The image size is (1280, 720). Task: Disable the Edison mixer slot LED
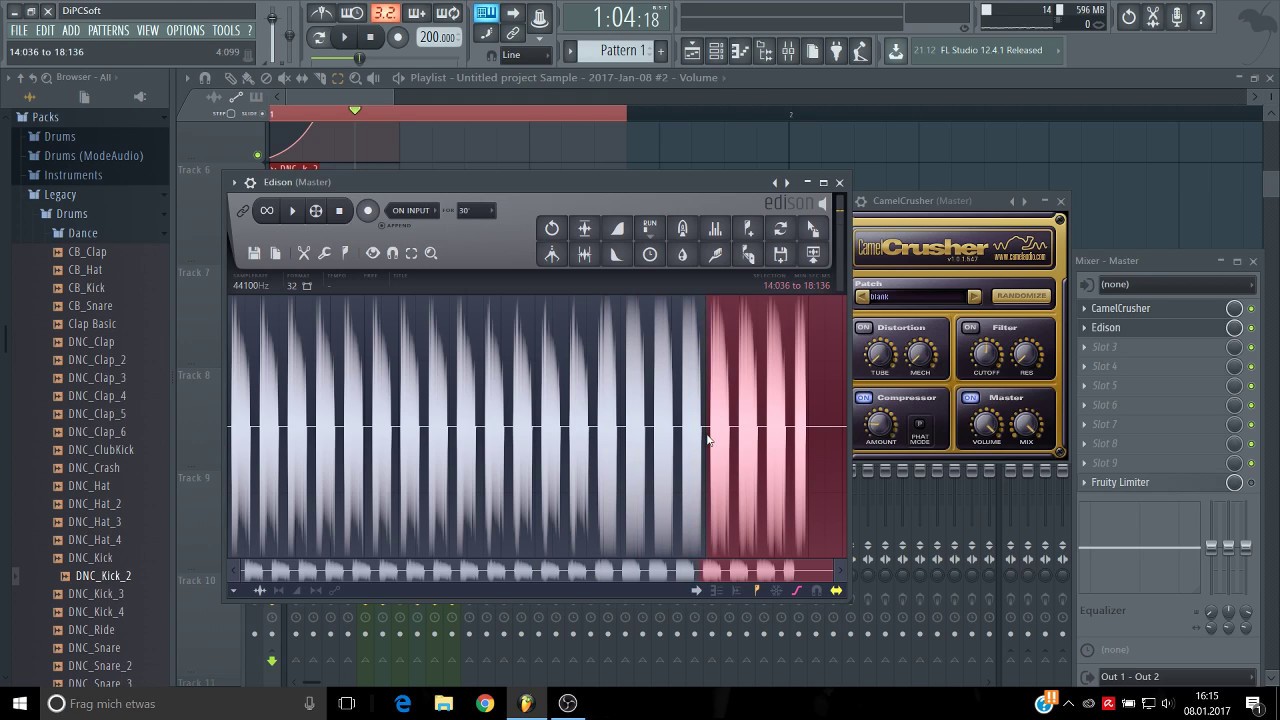pos(1251,328)
